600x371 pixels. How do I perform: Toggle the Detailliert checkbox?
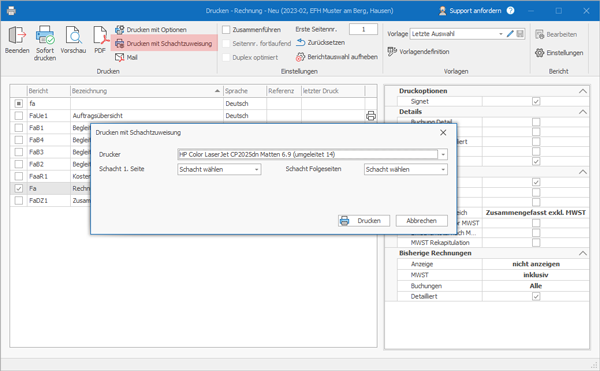[536, 296]
